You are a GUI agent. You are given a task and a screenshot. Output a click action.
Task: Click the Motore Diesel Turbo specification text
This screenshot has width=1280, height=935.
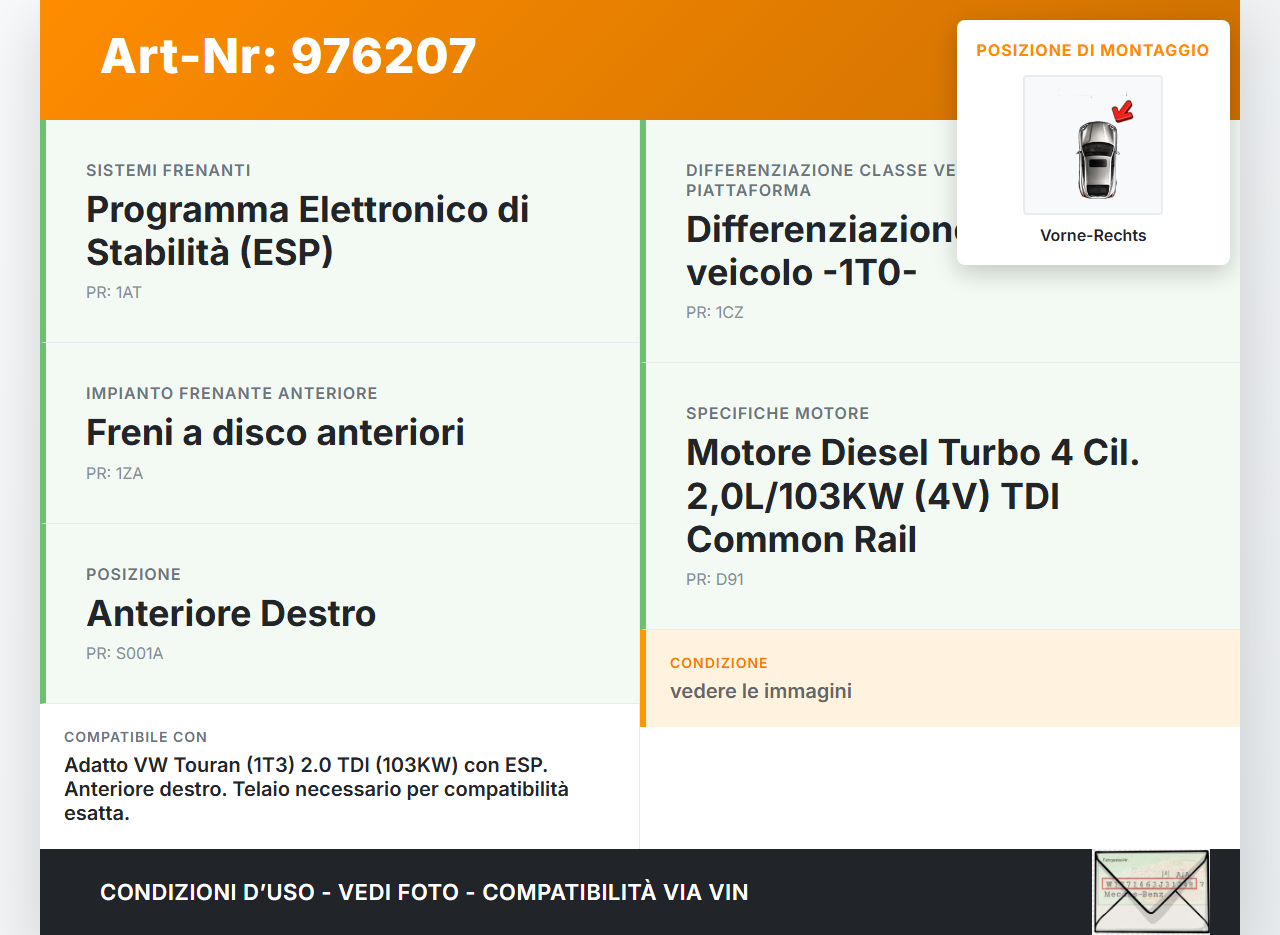coord(912,496)
